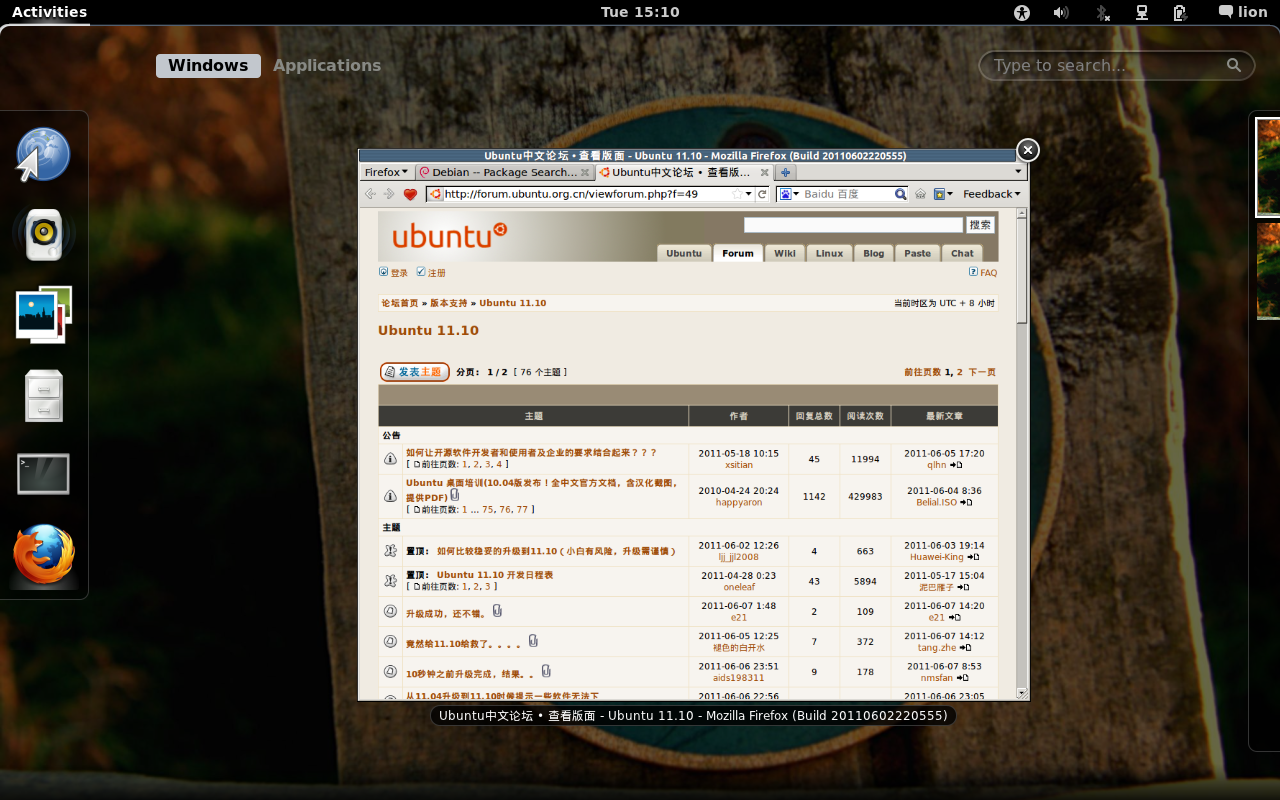
Task: Open the lion user menu
Action: [x=1243, y=12]
